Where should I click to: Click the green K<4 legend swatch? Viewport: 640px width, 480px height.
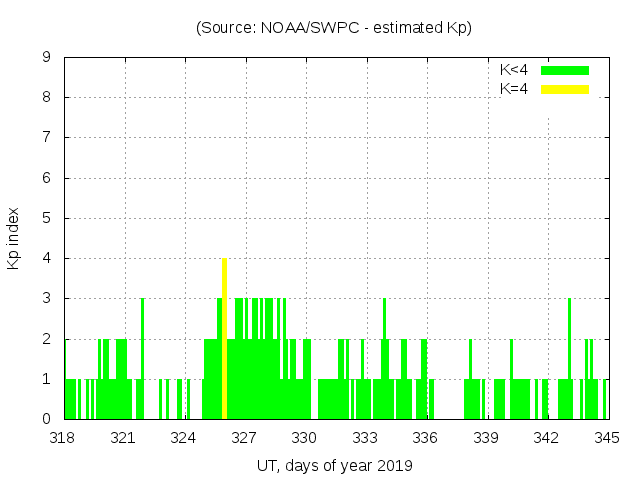click(x=565, y=70)
